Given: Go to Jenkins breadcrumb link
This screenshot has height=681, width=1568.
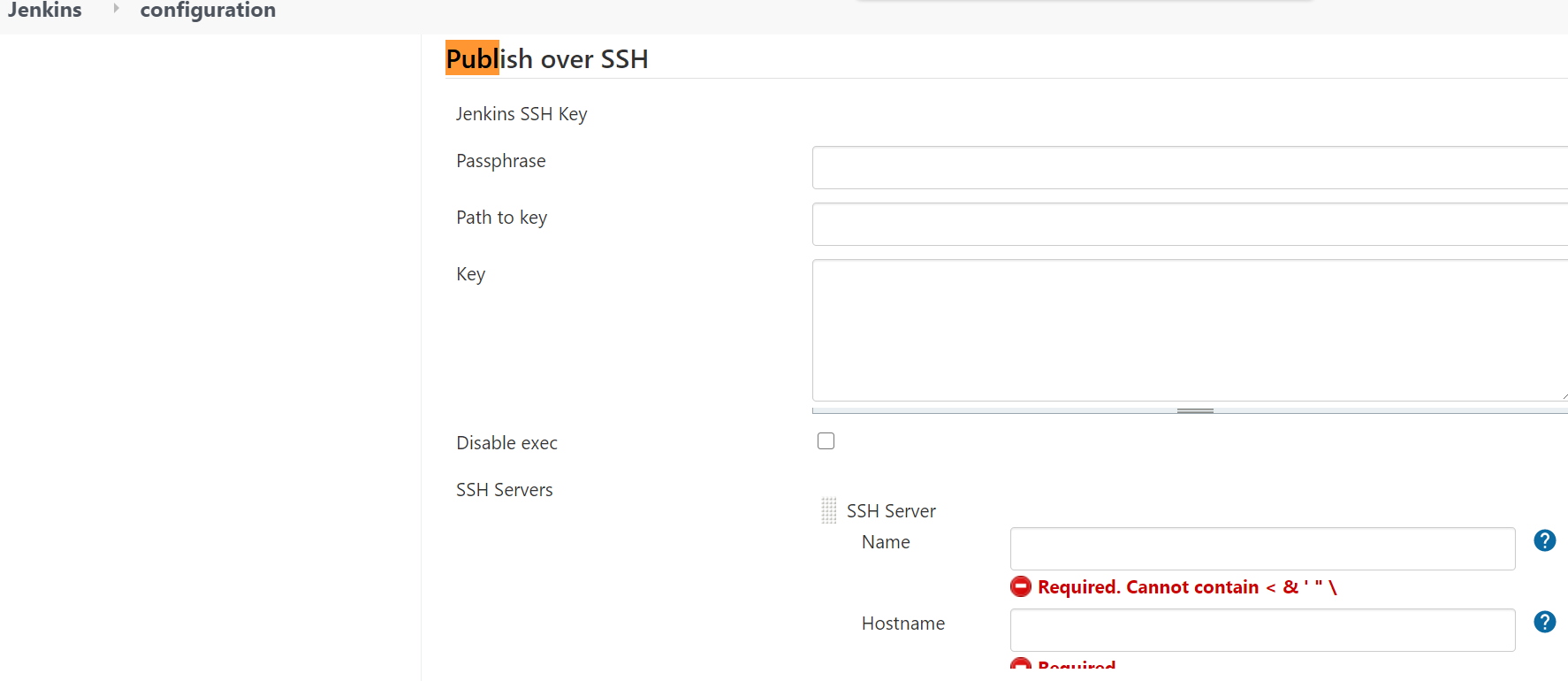Looking at the screenshot, I should click(44, 10).
